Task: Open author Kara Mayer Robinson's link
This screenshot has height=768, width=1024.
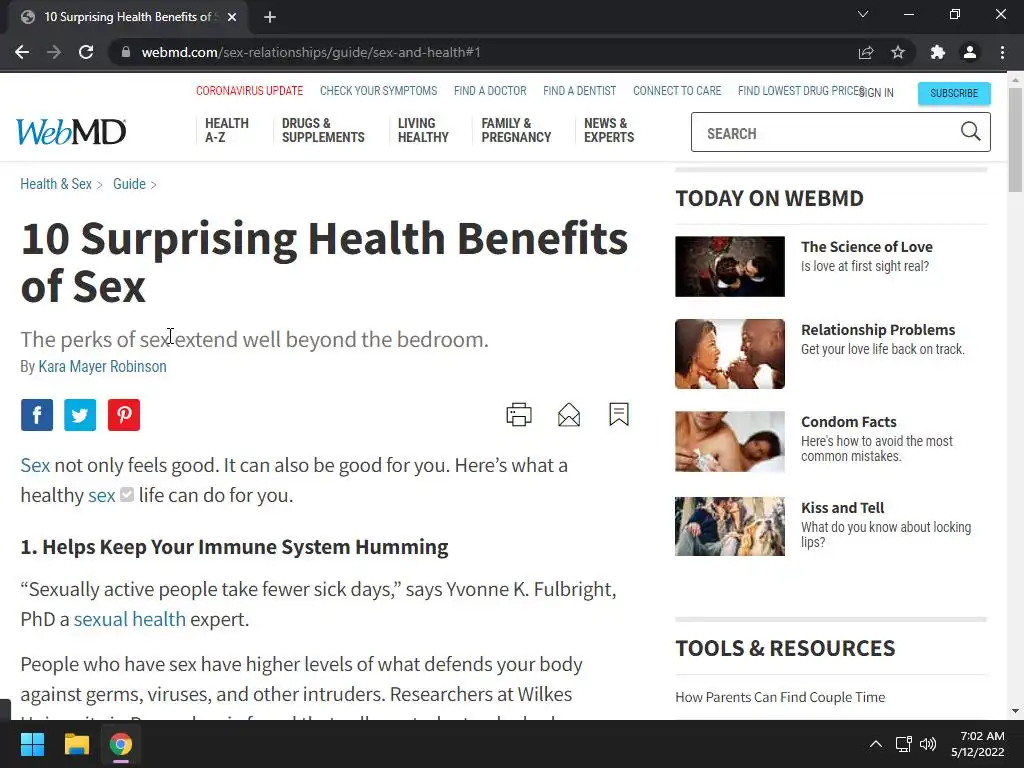Action: [103, 366]
